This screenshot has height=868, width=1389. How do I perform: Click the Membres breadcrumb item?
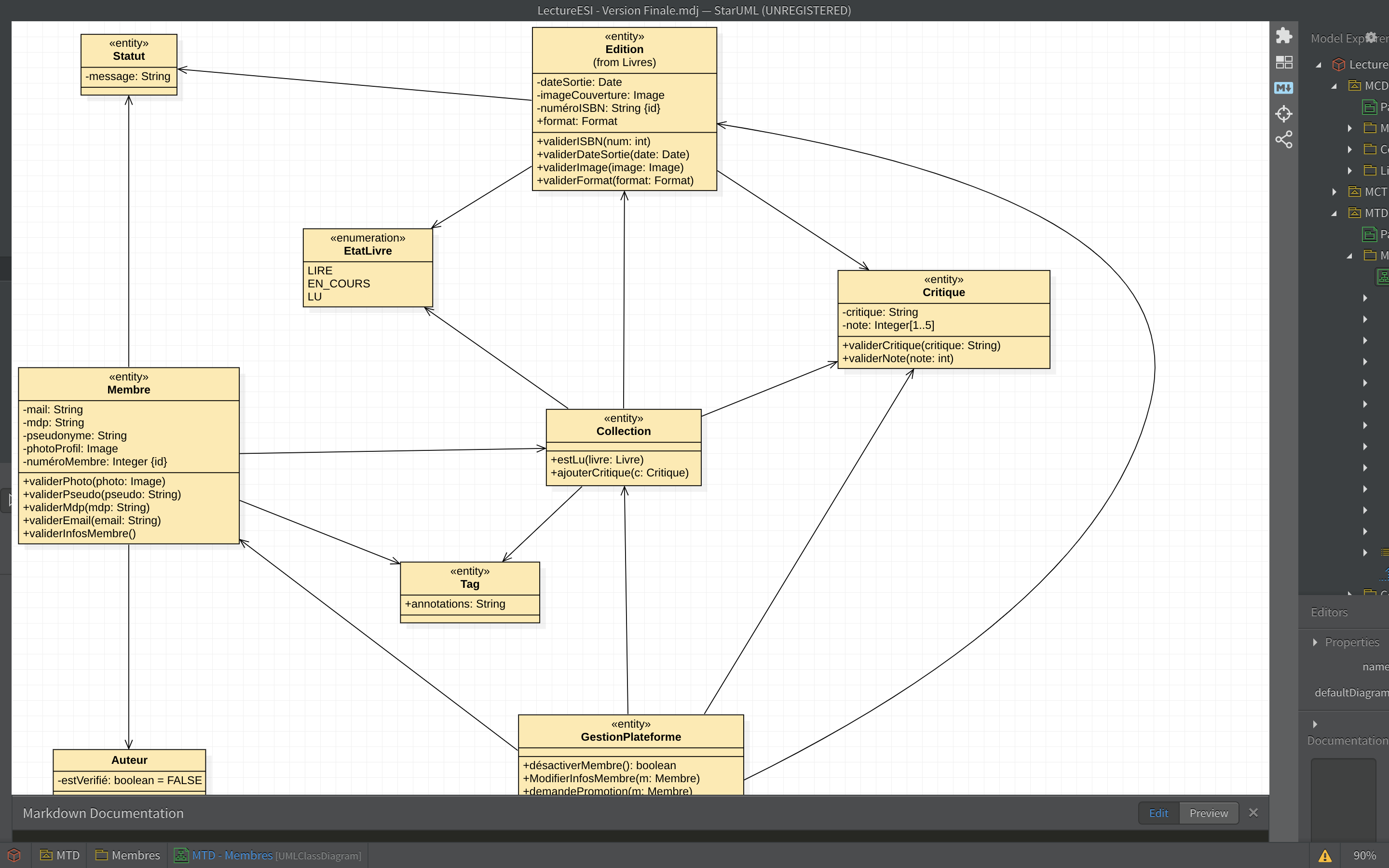[x=128, y=855]
